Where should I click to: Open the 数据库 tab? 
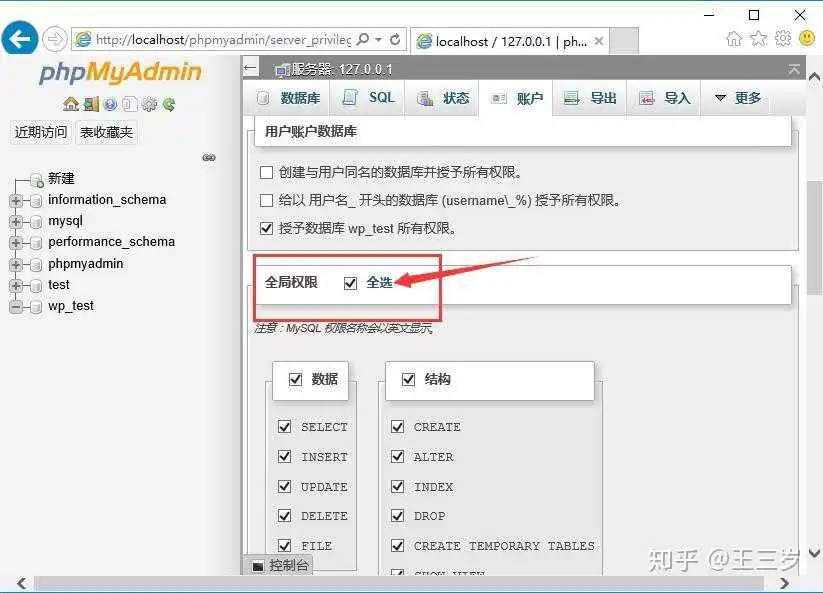tap(289, 98)
